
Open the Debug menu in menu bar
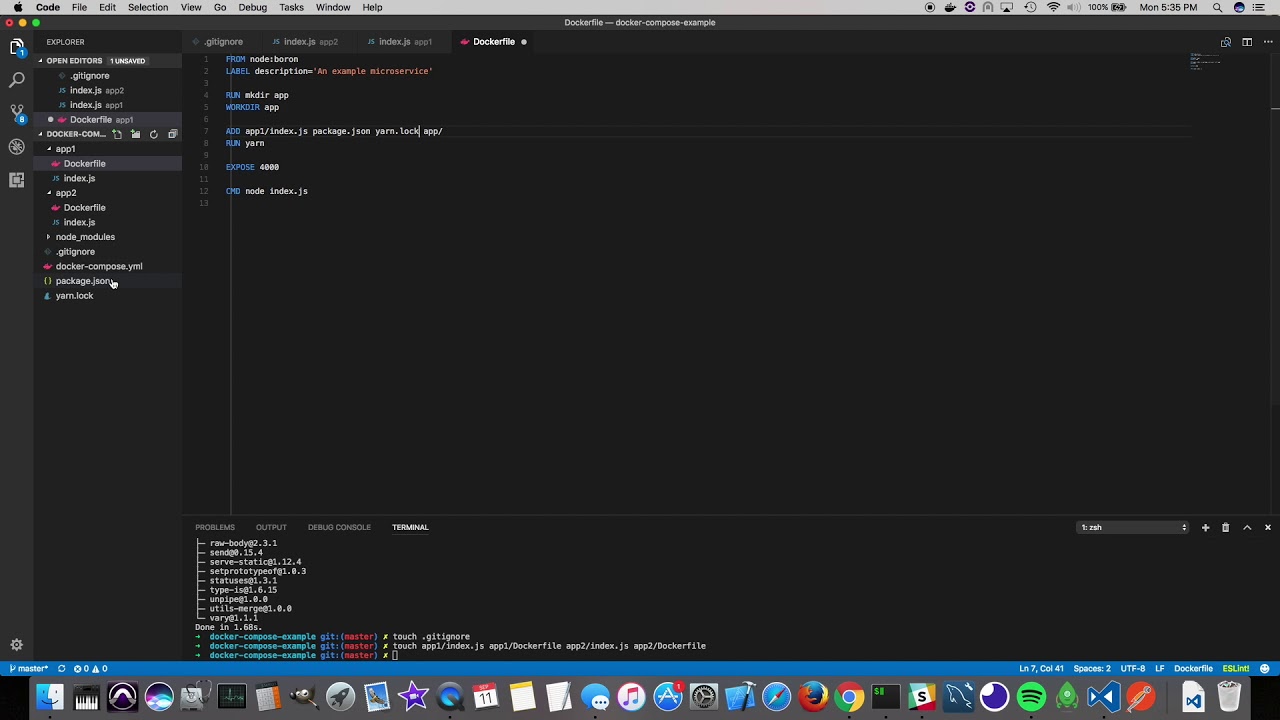click(x=253, y=7)
